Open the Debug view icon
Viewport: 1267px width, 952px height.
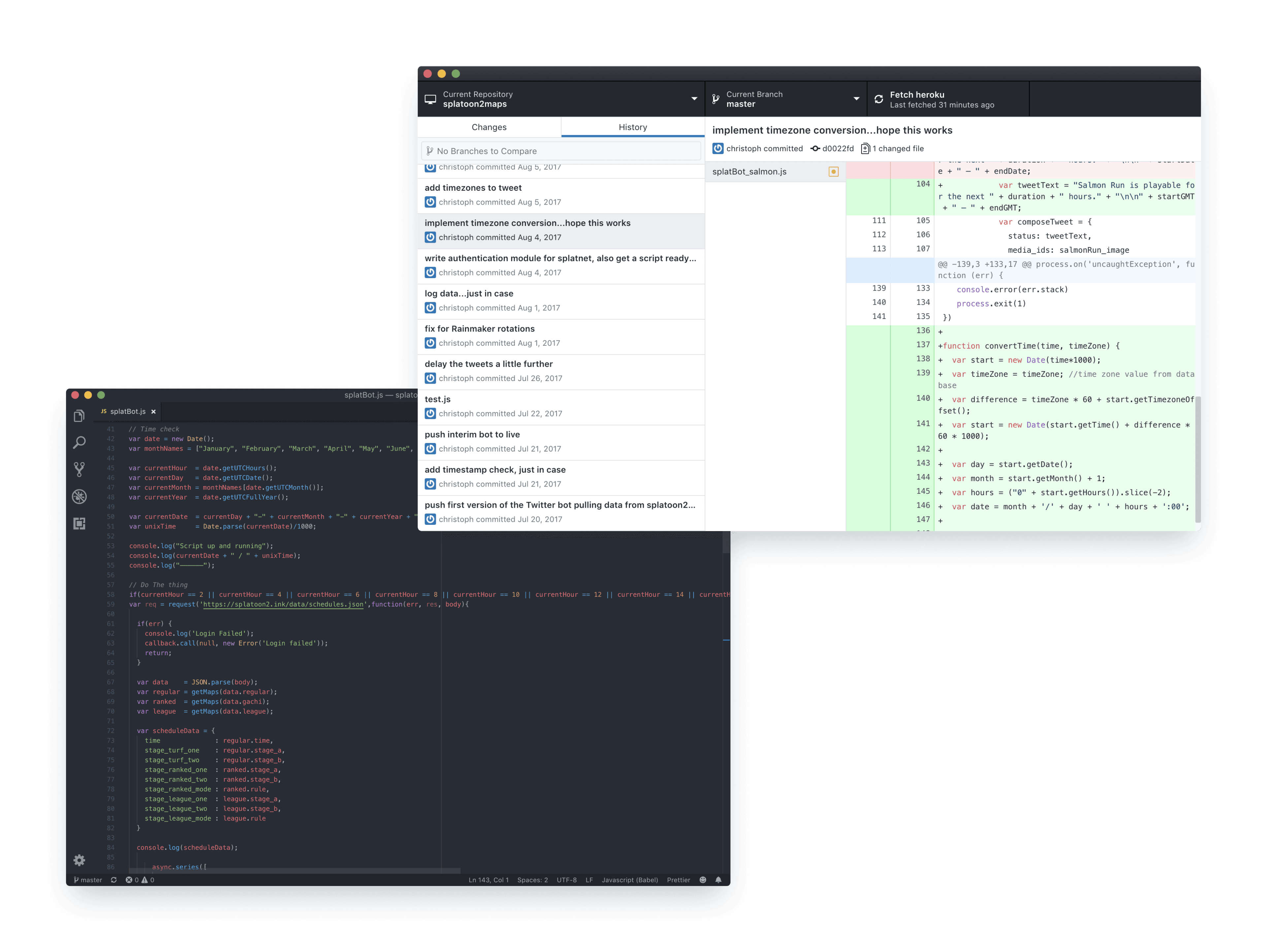coord(79,496)
